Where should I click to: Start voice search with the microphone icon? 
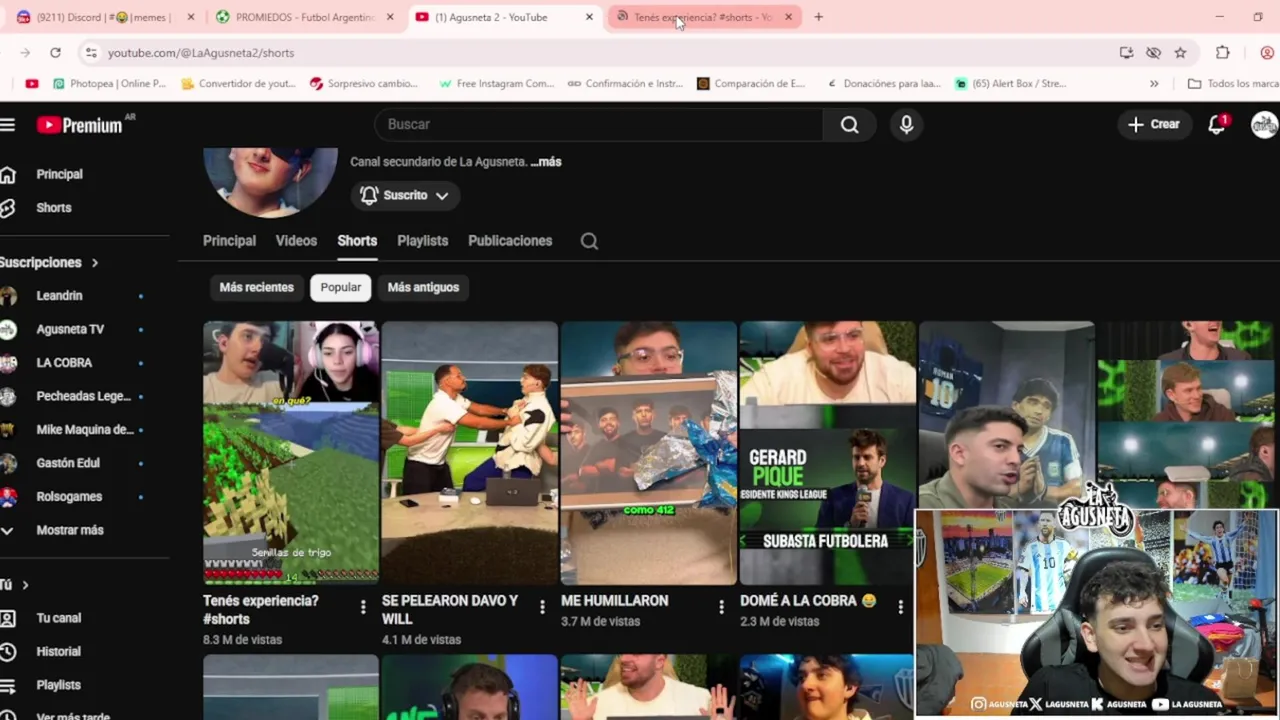tap(906, 124)
